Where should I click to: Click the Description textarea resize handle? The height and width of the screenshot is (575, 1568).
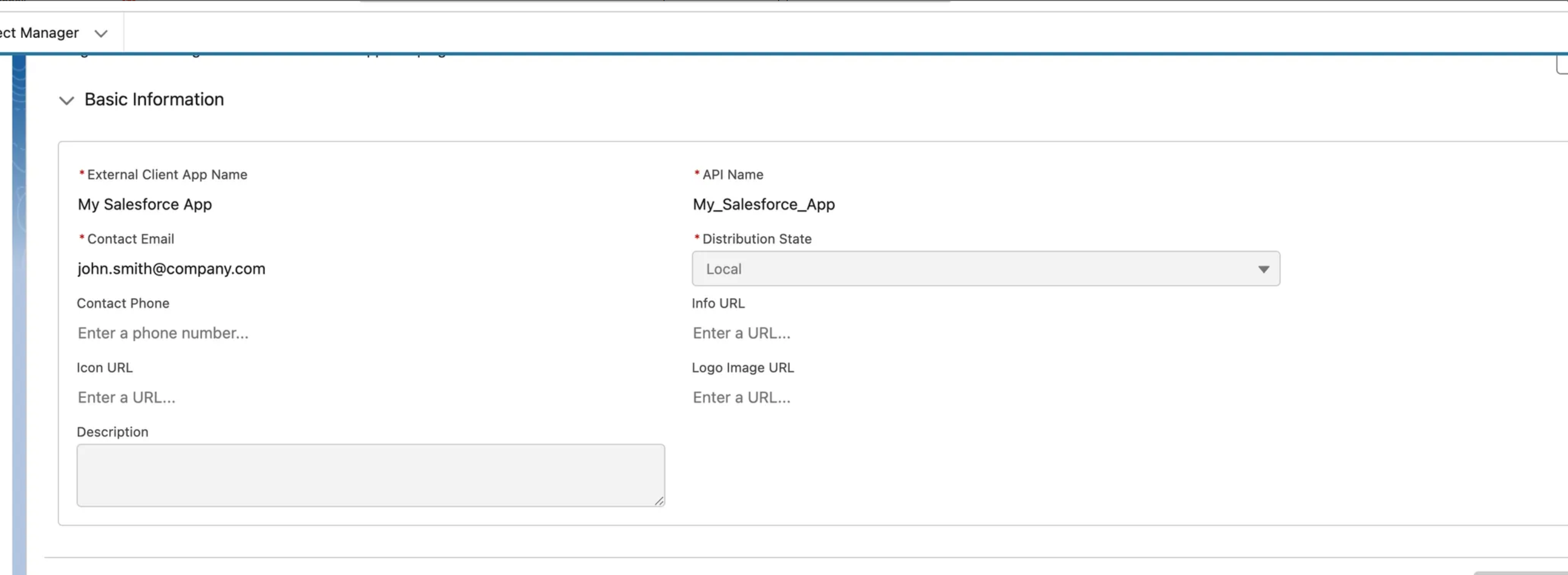tap(659, 501)
